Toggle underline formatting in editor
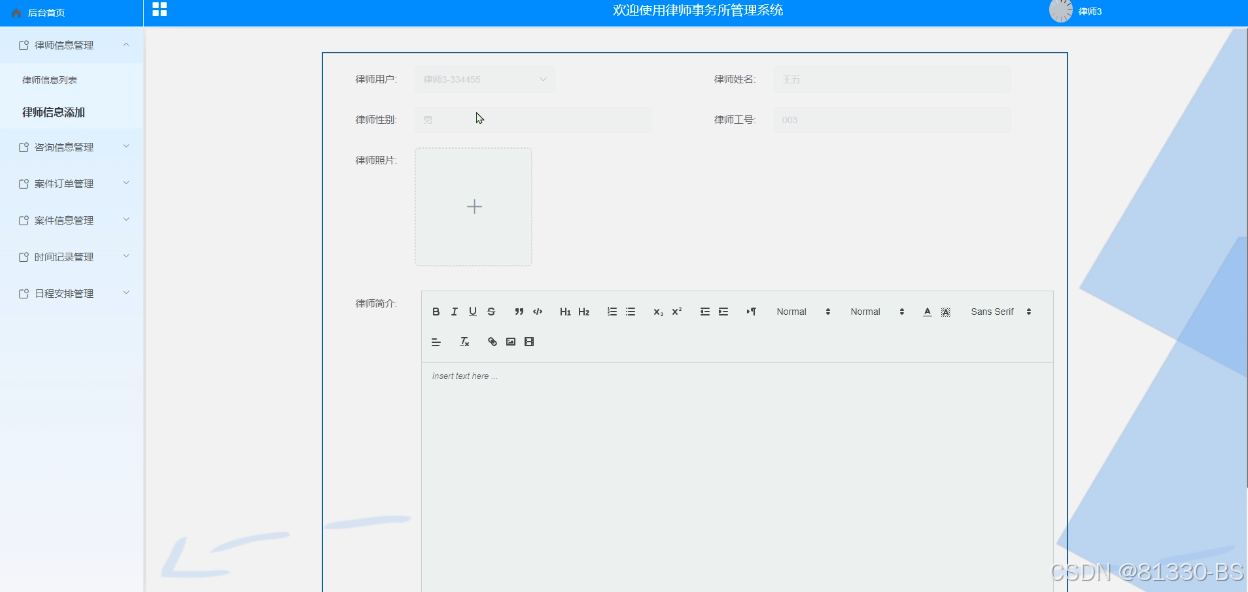 click(x=473, y=312)
